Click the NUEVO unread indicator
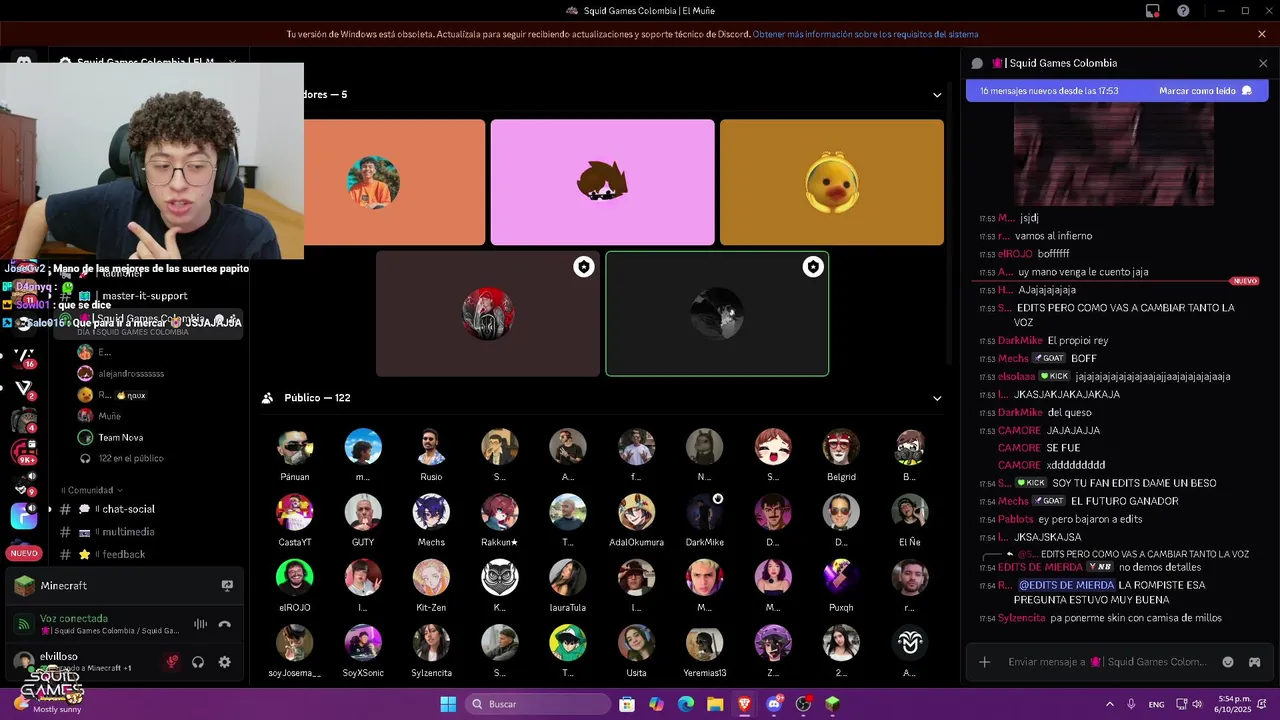The image size is (1280, 720). pyautogui.click(x=24, y=553)
